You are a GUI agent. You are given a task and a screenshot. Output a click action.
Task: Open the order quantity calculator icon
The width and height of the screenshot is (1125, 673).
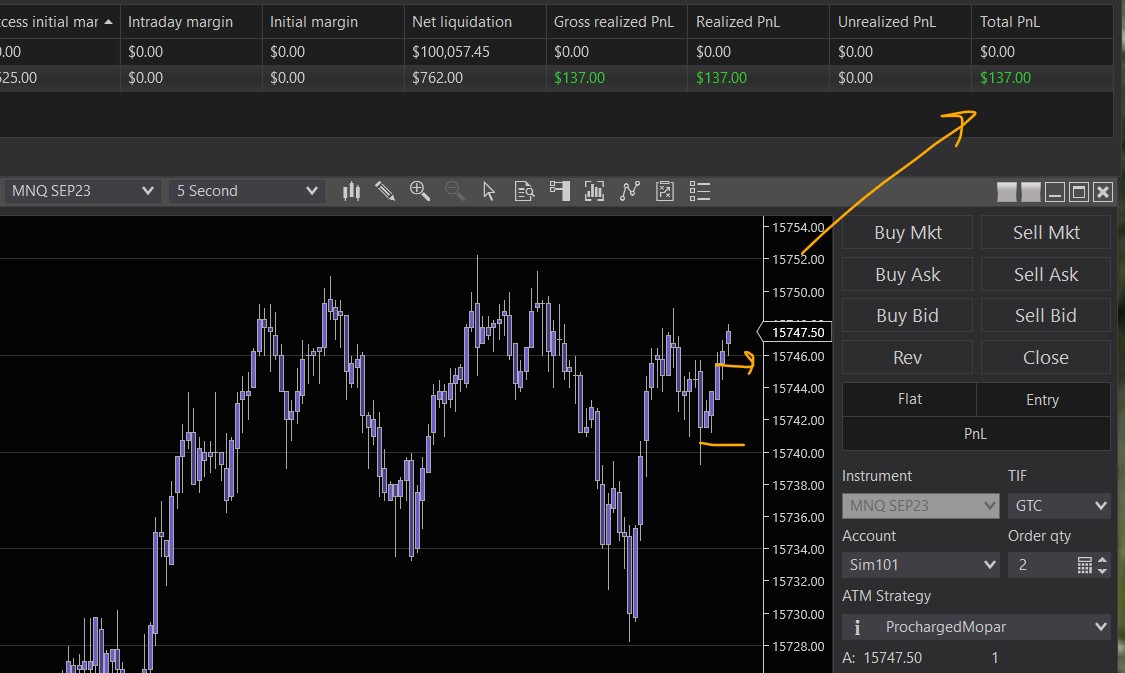pos(1085,565)
